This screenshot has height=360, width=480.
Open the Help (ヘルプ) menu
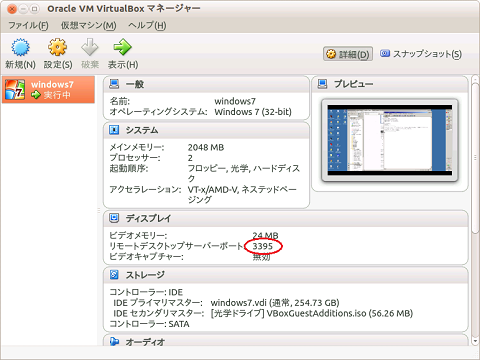(x=147, y=25)
